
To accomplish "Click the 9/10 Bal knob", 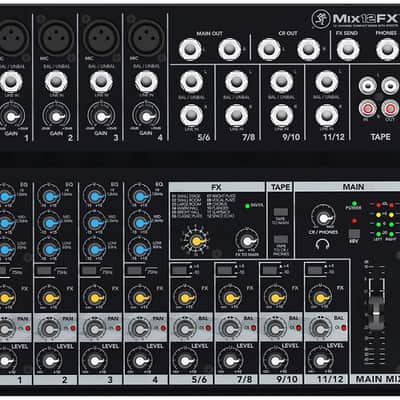I will point(275,329).
